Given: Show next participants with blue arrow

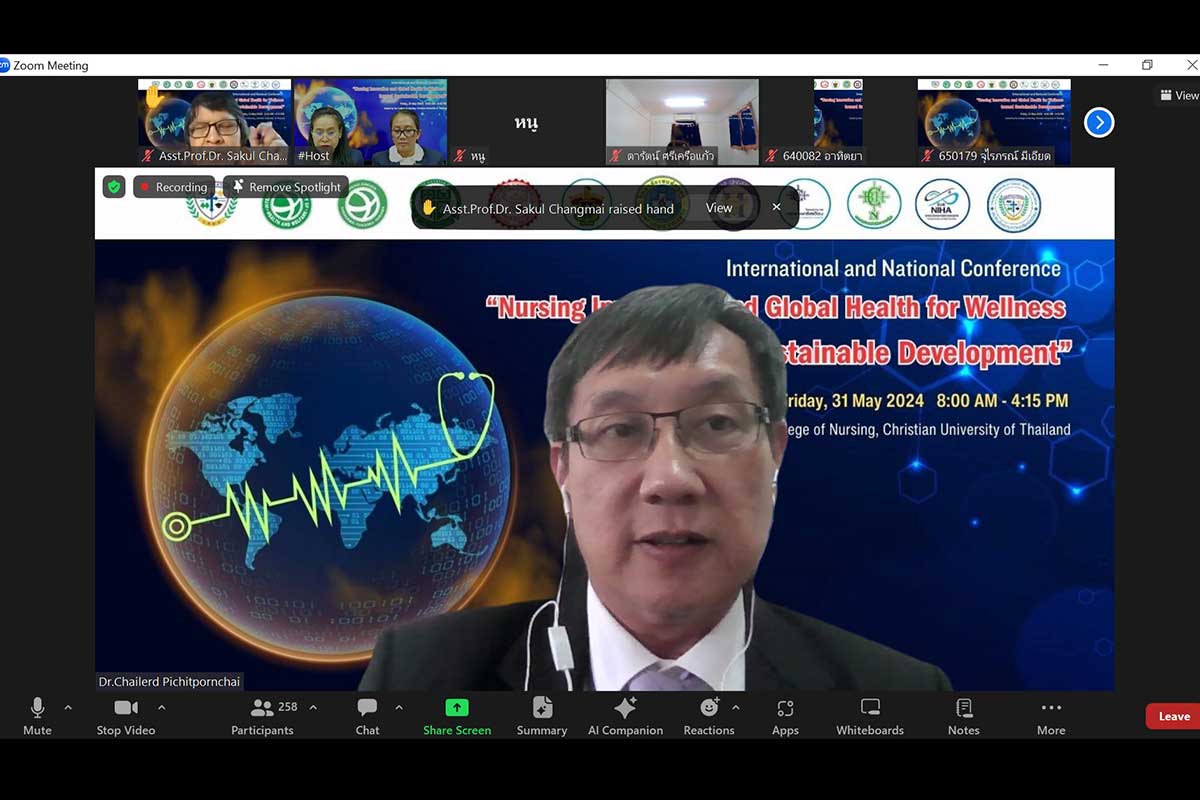Looking at the screenshot, I should (1099, 122).
